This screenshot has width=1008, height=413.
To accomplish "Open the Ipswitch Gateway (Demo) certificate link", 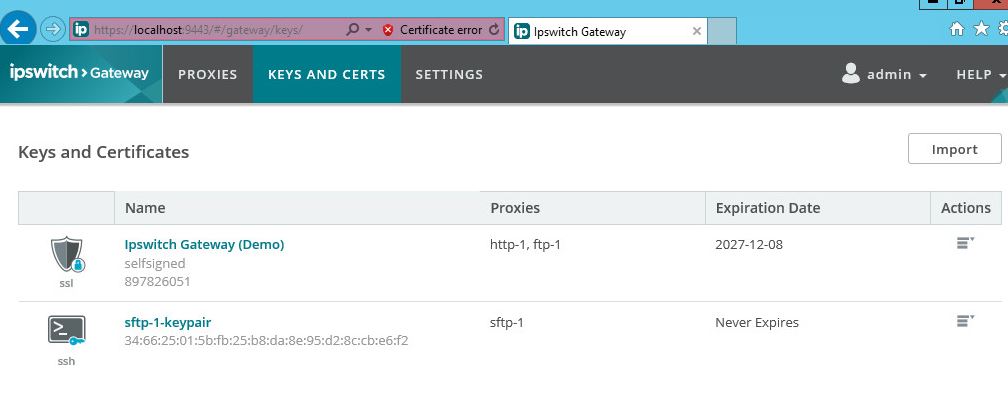I will [204, 244].
